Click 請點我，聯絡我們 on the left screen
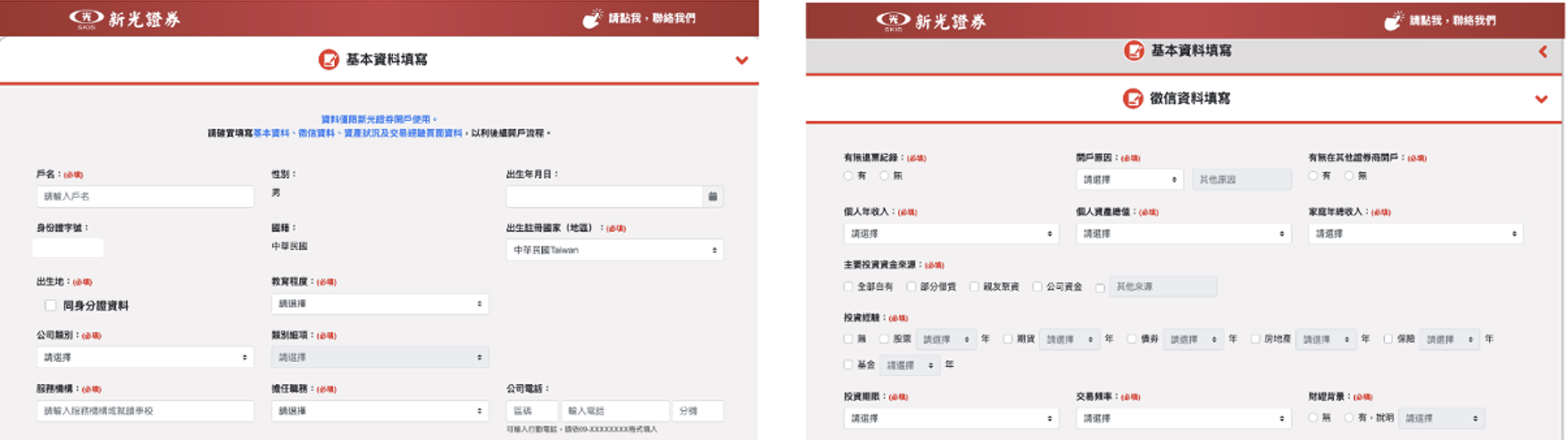1568x440 pixels. [652, 18]
